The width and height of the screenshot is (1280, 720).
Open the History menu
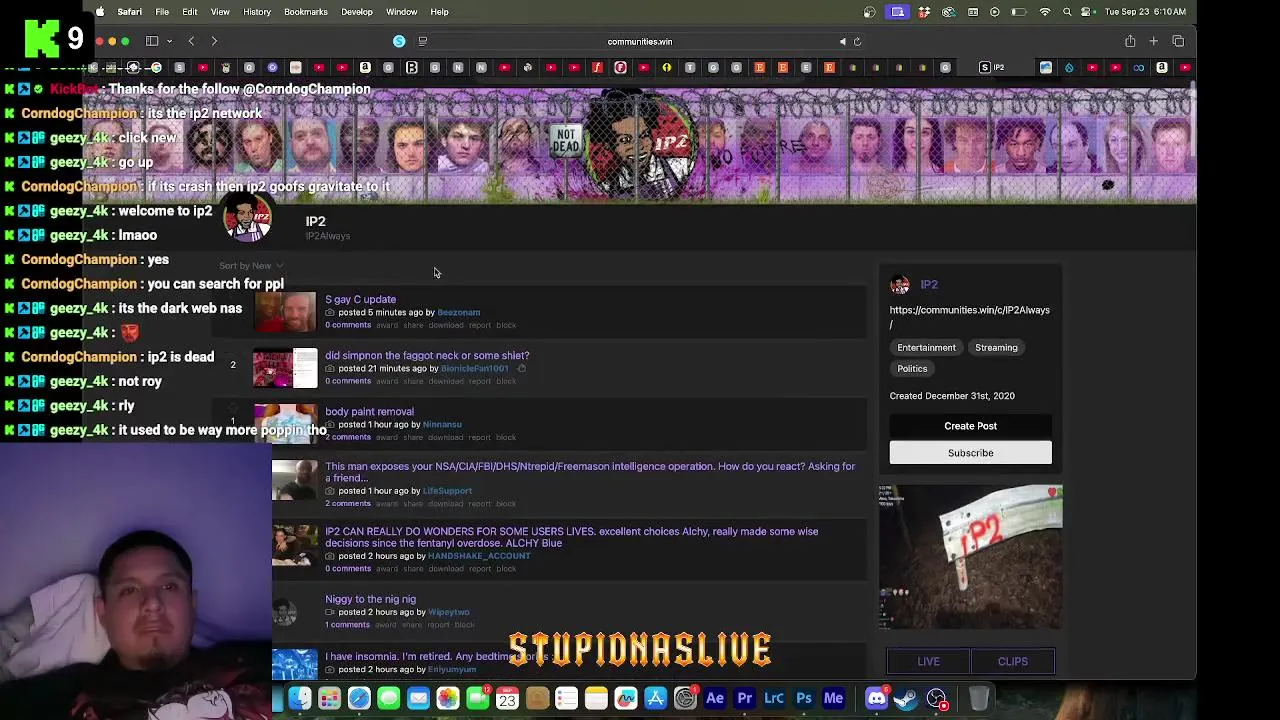[x=257, y=12]
